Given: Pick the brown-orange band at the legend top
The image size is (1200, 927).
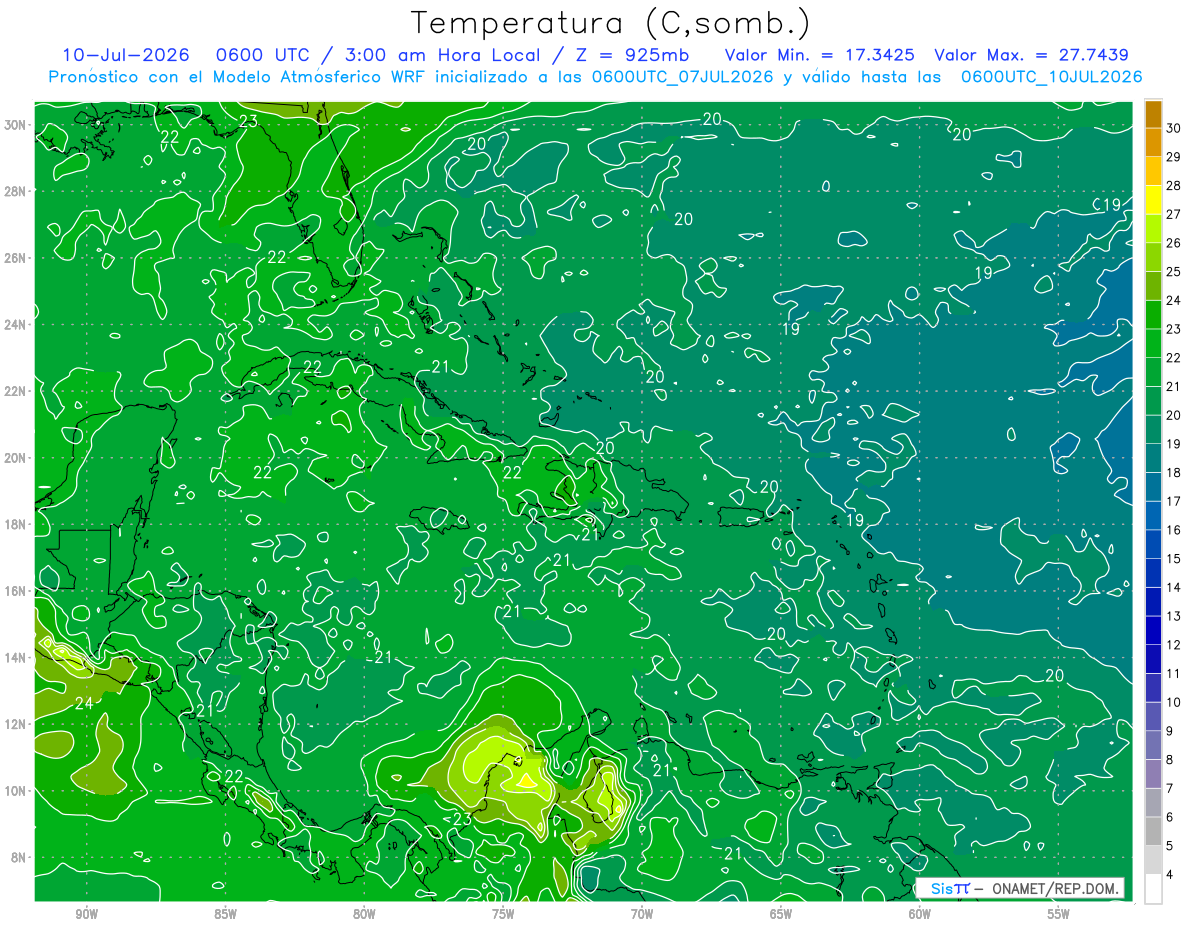Looking at the screenshot, I should [1154, 113].
